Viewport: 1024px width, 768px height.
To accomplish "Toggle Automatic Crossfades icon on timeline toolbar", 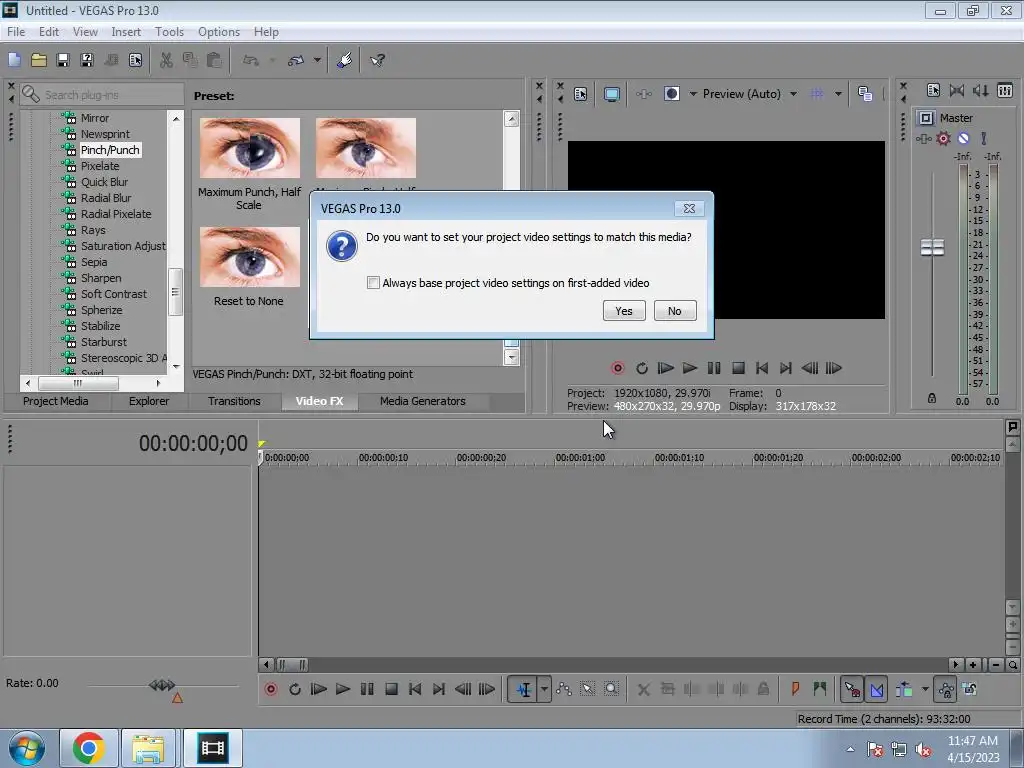I will click(x=876, y=689).
